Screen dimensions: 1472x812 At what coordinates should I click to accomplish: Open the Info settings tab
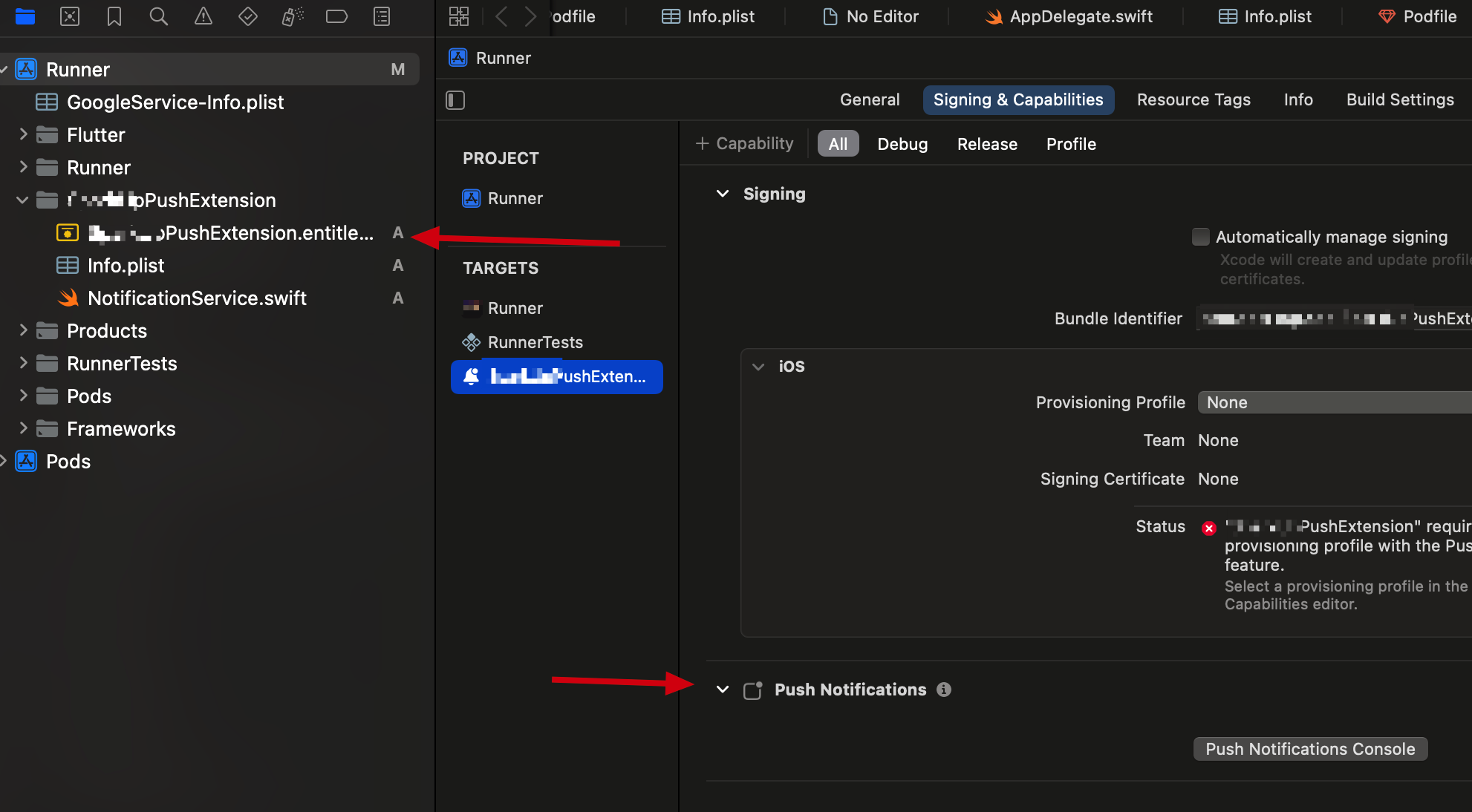[x=1298, y=100]
